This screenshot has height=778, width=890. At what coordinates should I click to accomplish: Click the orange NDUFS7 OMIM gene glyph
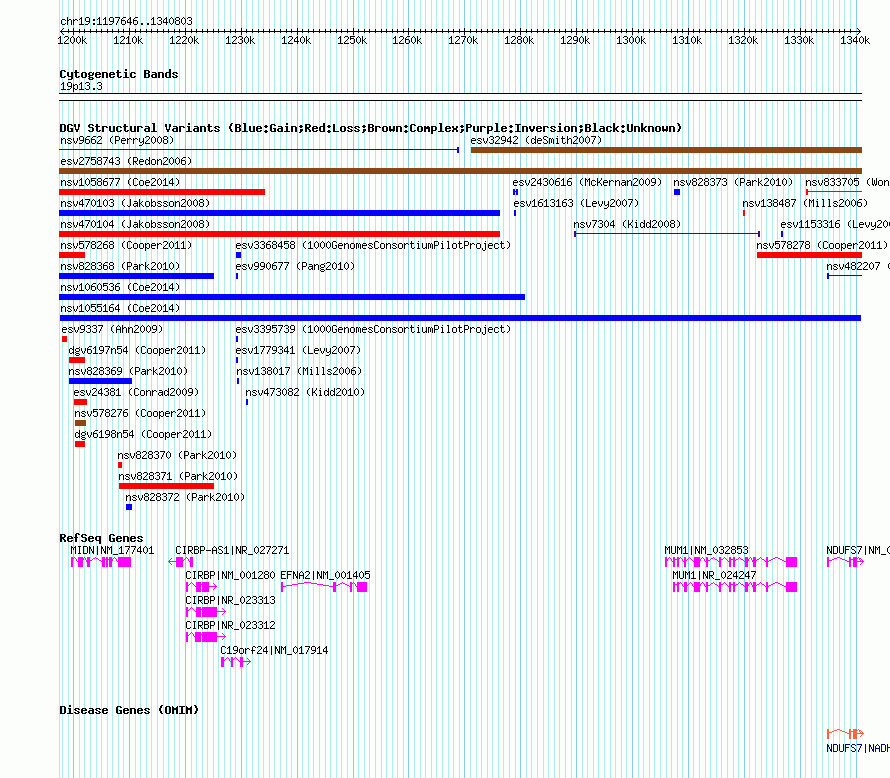click(845, 734)
